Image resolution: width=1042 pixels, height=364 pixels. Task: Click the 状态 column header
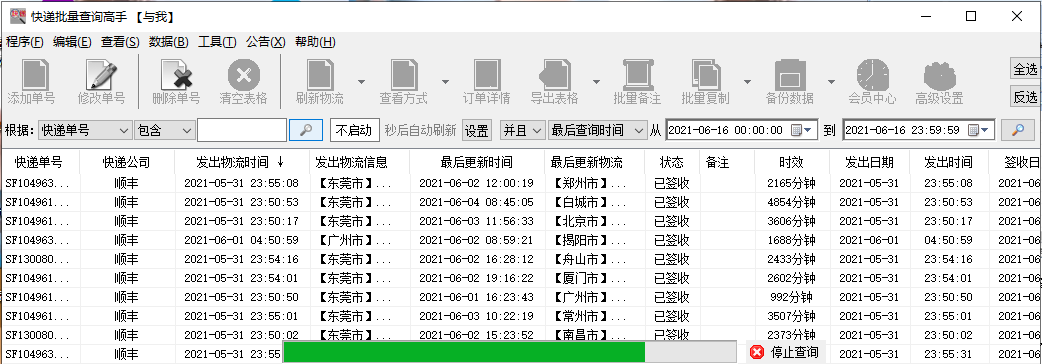[671, 162]
